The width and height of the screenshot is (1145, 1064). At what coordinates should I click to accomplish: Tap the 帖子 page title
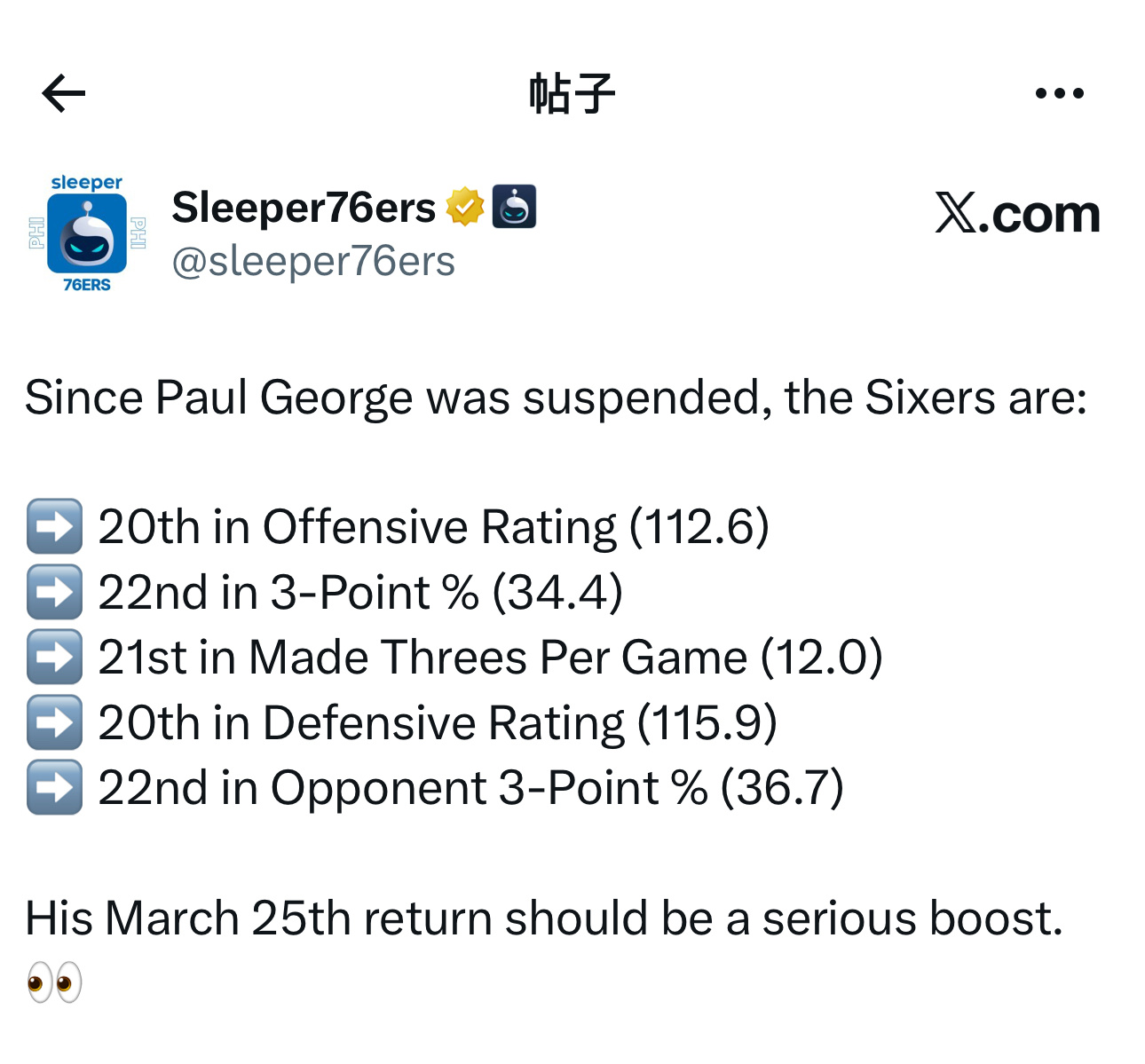(572, 93)
